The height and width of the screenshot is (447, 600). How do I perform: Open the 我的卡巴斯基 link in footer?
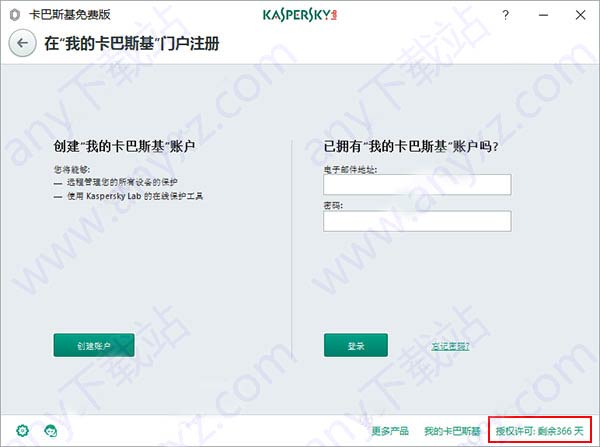pos(452,431)
